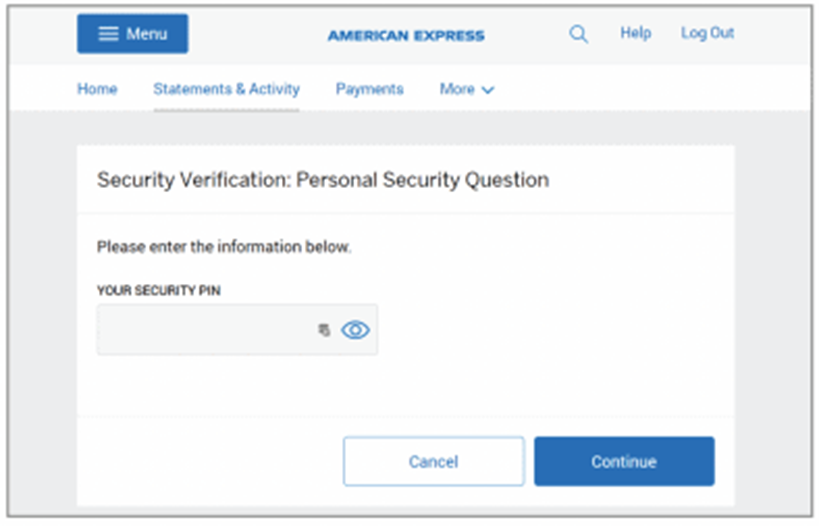Click the empty white area beside the PIN field
Image resolution: width=819 pixels, height=526 pixels.
click(554, 330)
